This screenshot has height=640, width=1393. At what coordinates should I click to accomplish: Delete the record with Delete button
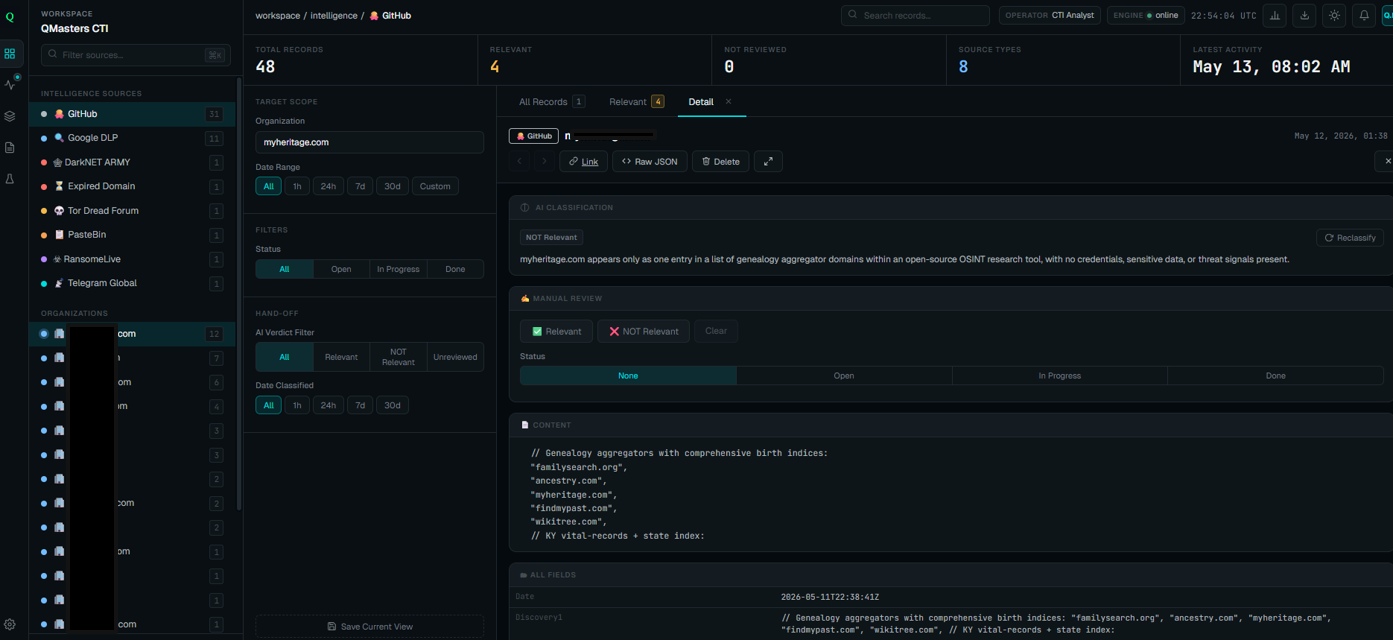[x=721, y=161]
